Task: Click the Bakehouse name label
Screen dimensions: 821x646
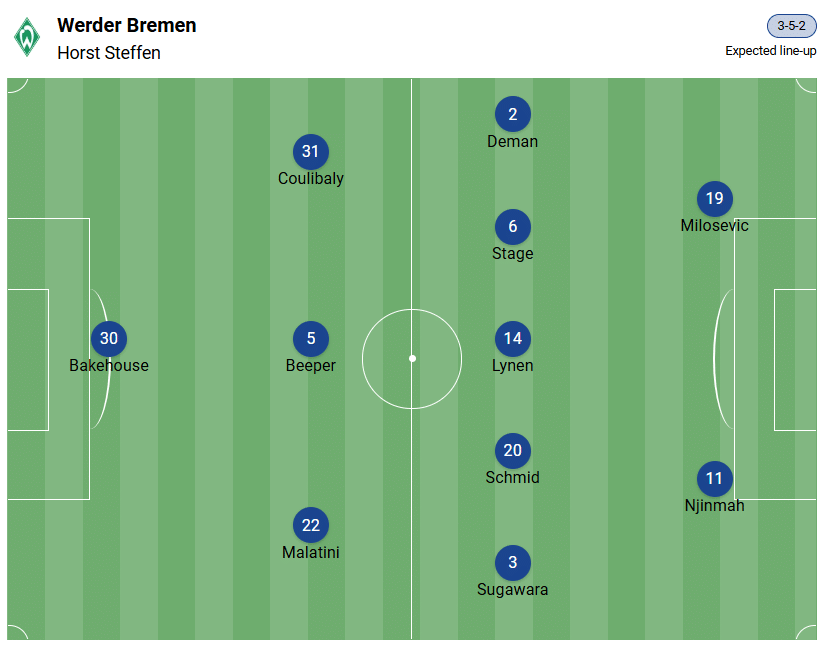Action: (x=109, y=366)
